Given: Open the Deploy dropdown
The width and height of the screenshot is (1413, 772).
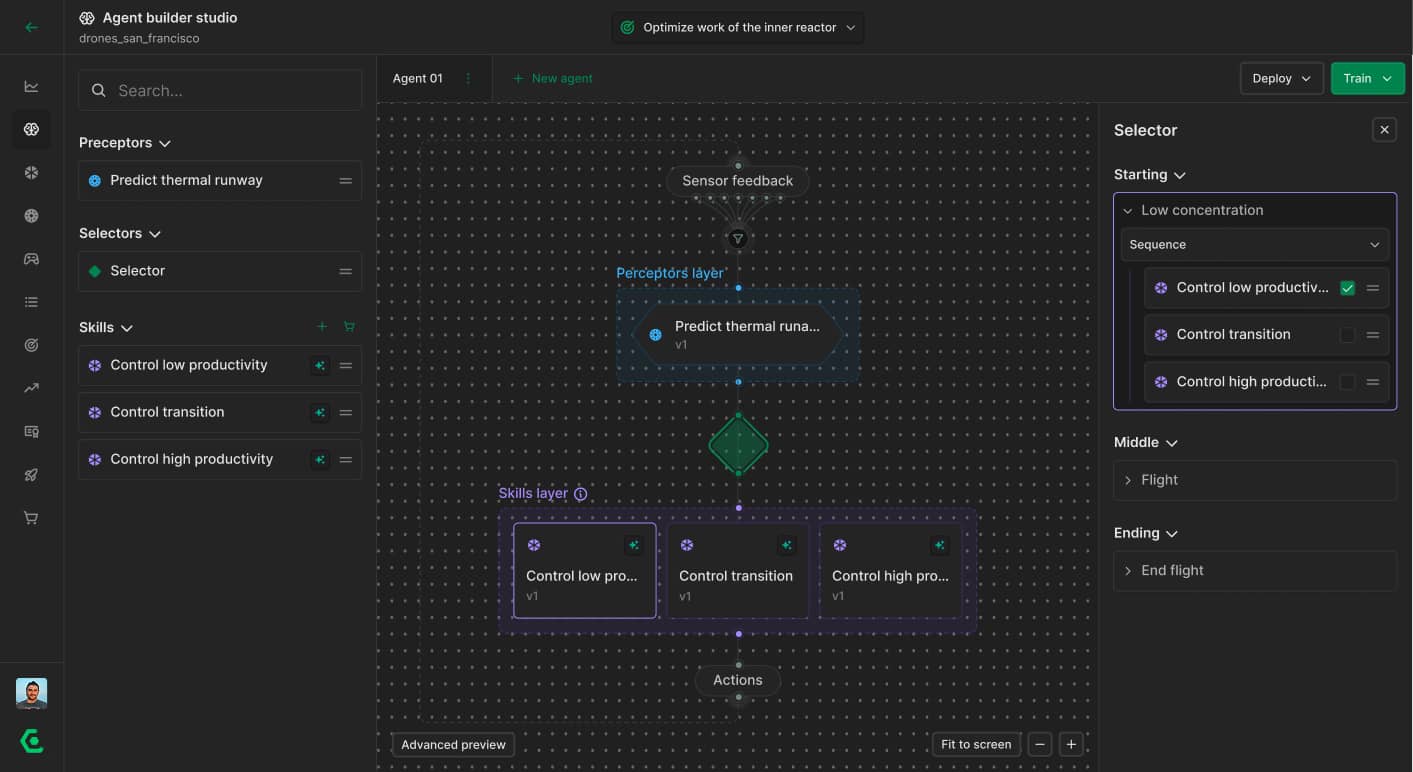Looking at the screenshot, I should pyautogui.click(x=1281, y=78).
